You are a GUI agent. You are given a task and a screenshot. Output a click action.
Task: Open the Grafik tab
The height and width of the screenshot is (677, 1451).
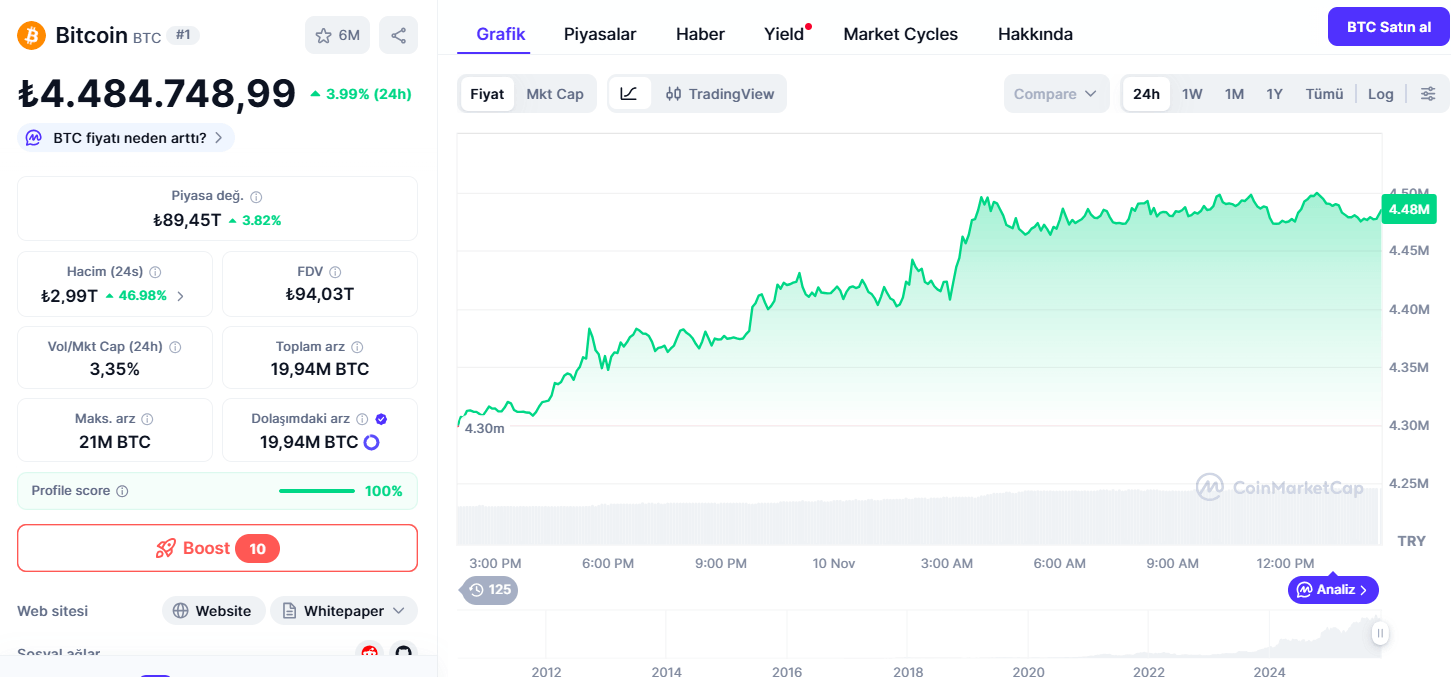[x=501, y=34]
